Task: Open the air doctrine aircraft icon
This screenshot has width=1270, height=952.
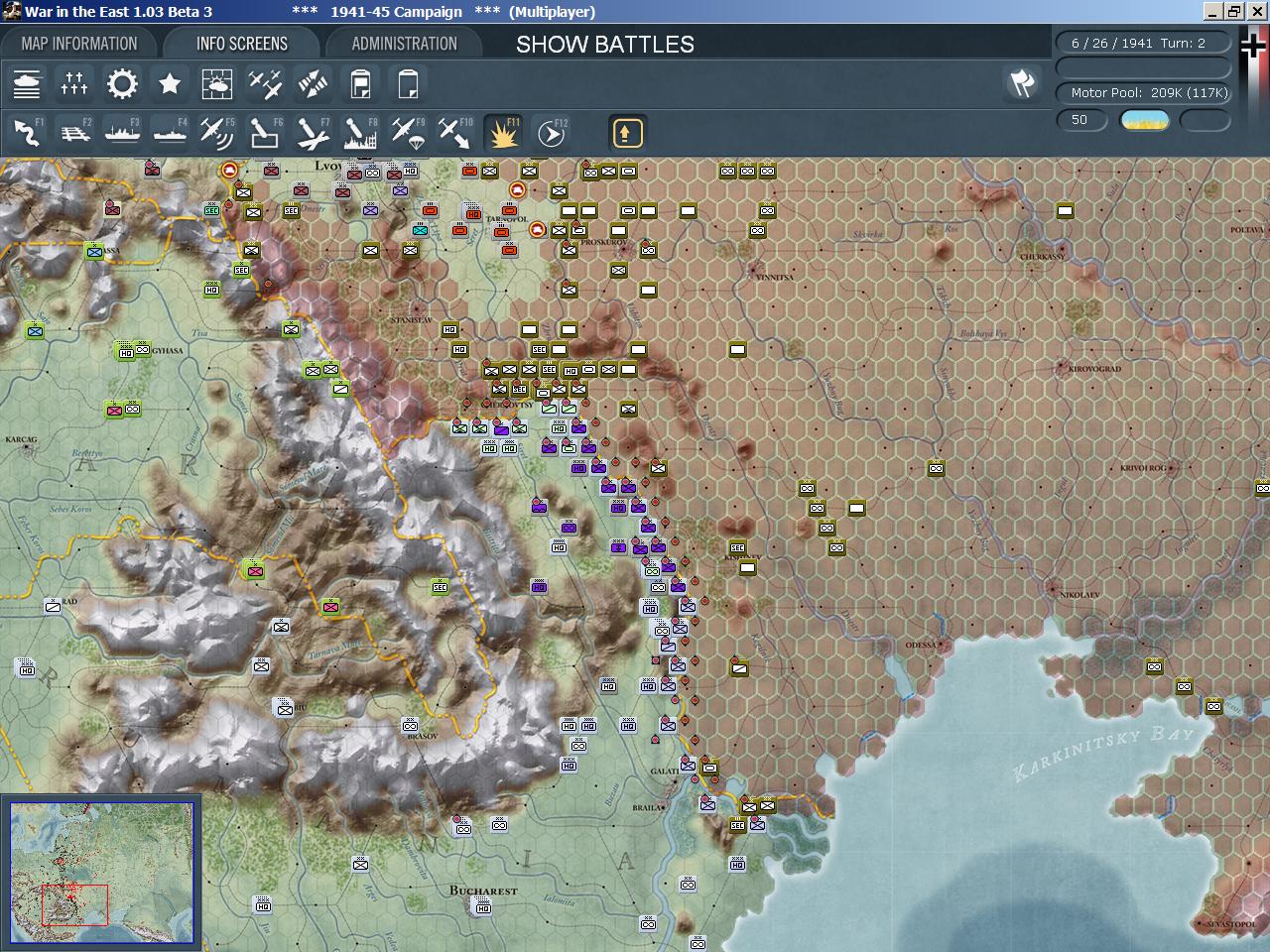Action: pyautogui.click(x=265, y=84)
